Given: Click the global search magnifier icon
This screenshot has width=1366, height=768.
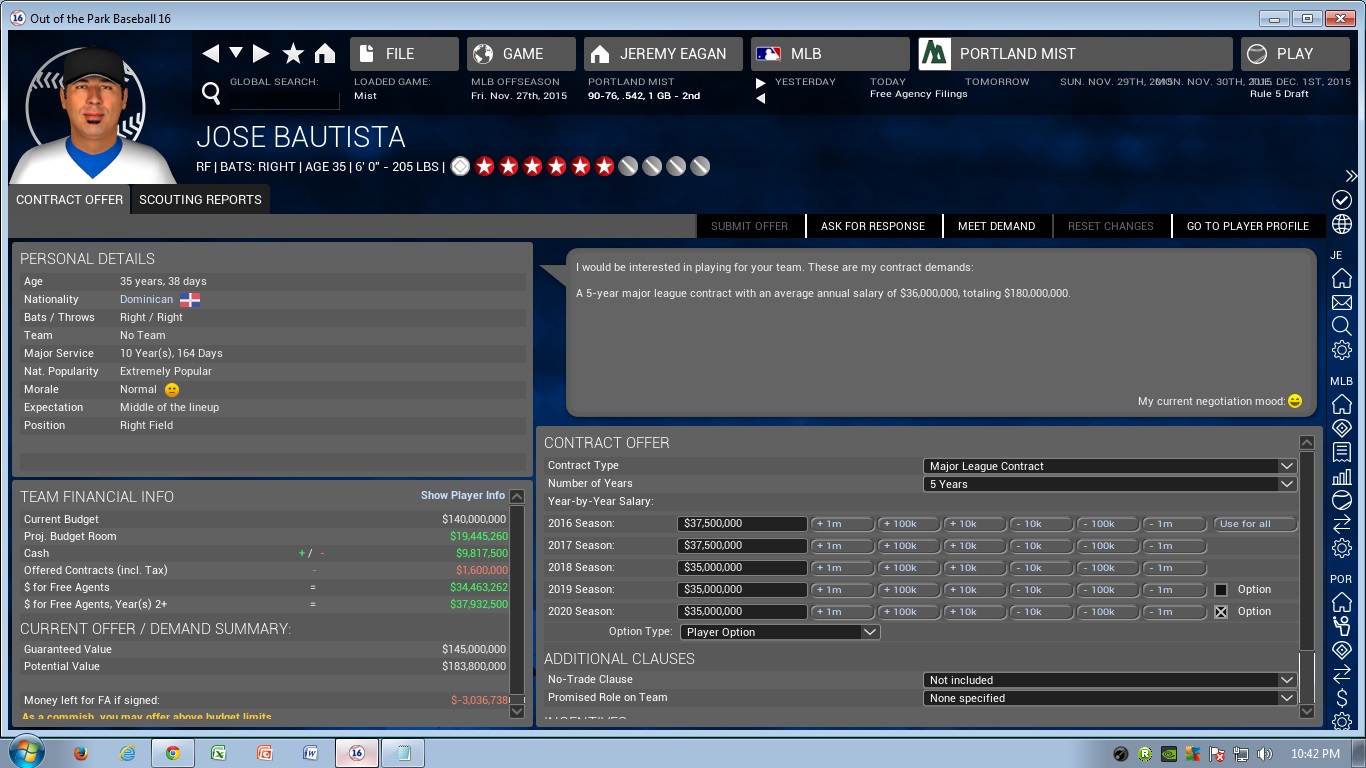Looking at the screenshot, I should (211, 94).
